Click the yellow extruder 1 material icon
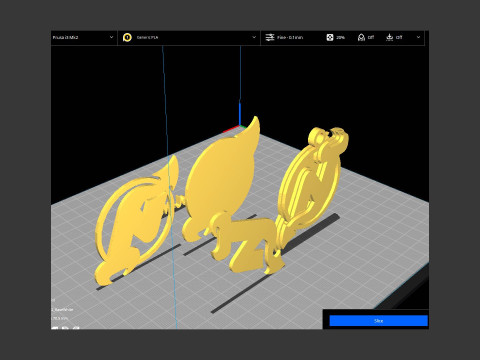This screenshot has height=360, width=480. 127,37
